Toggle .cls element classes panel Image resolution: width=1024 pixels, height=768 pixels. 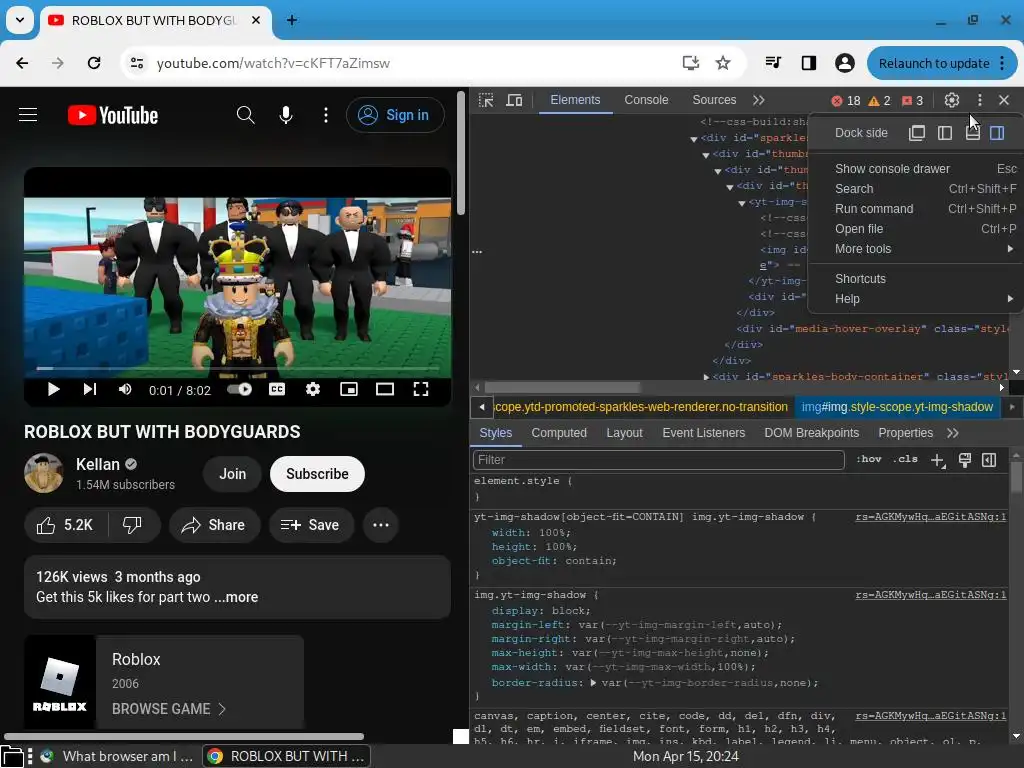coord(905,460)
